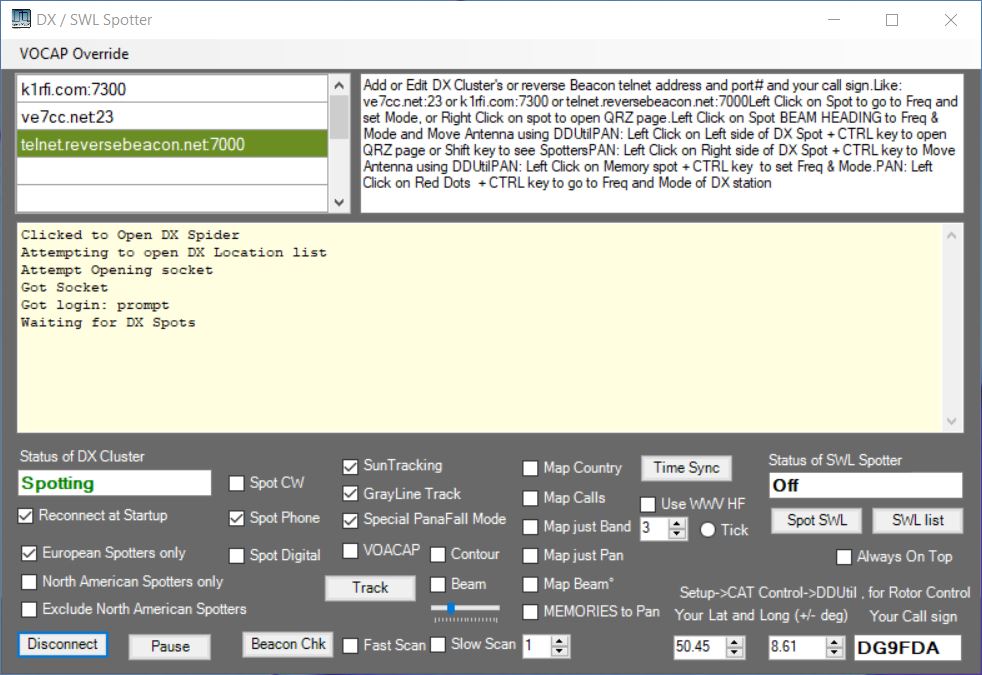Check the MEMORIES to Pan option
982x675 pixels.
tap(531, 611)
